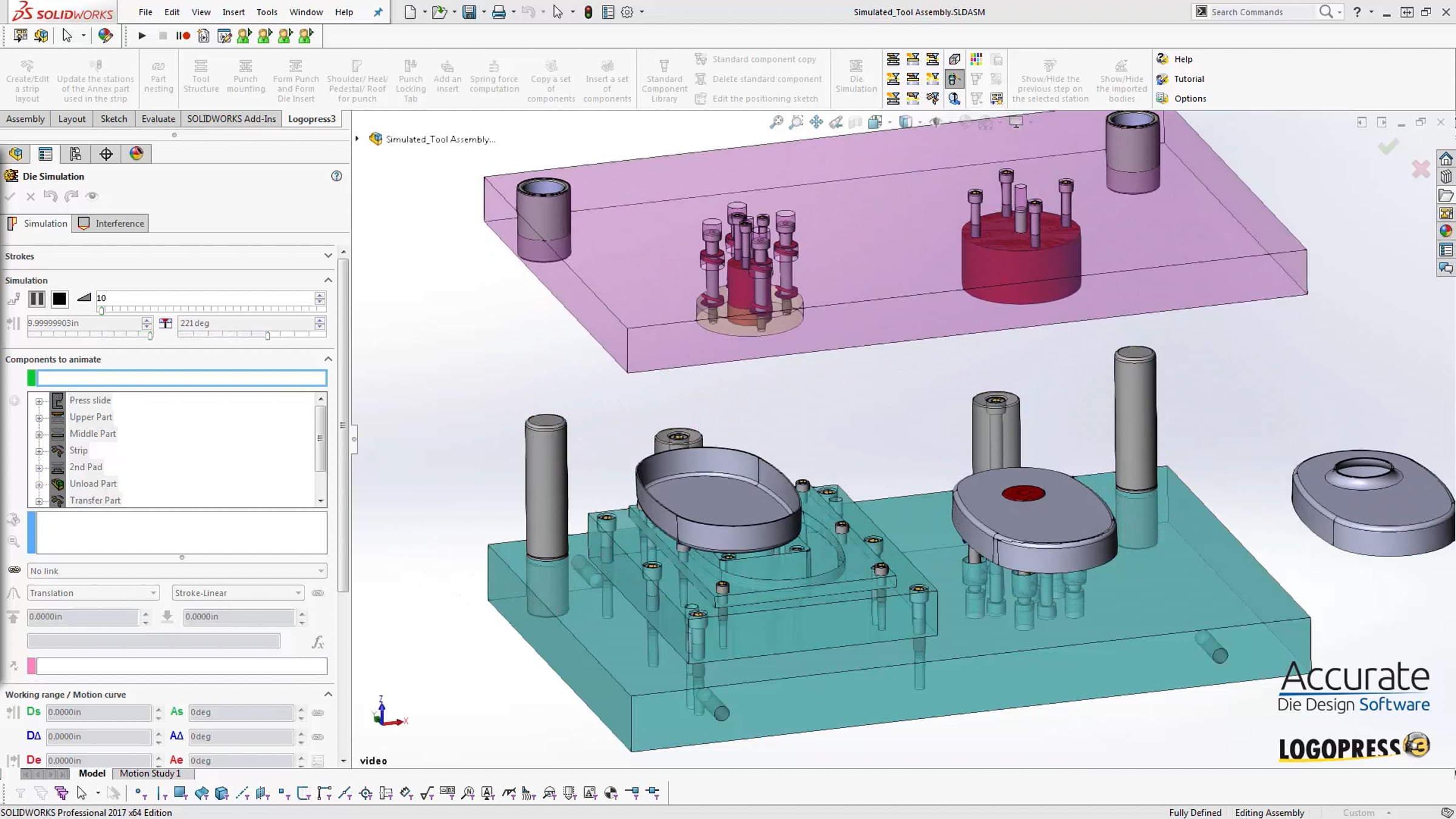Open the Stroke-Linear dropdown

click(238, 593)
